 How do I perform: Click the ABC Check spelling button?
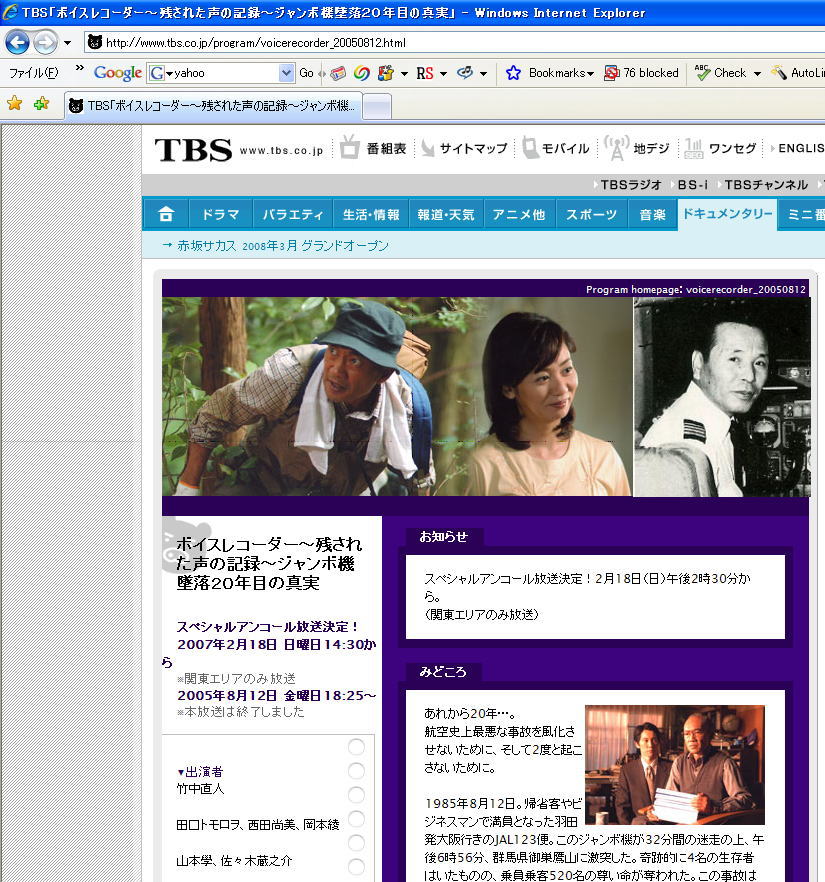click(x=720, y=73)
